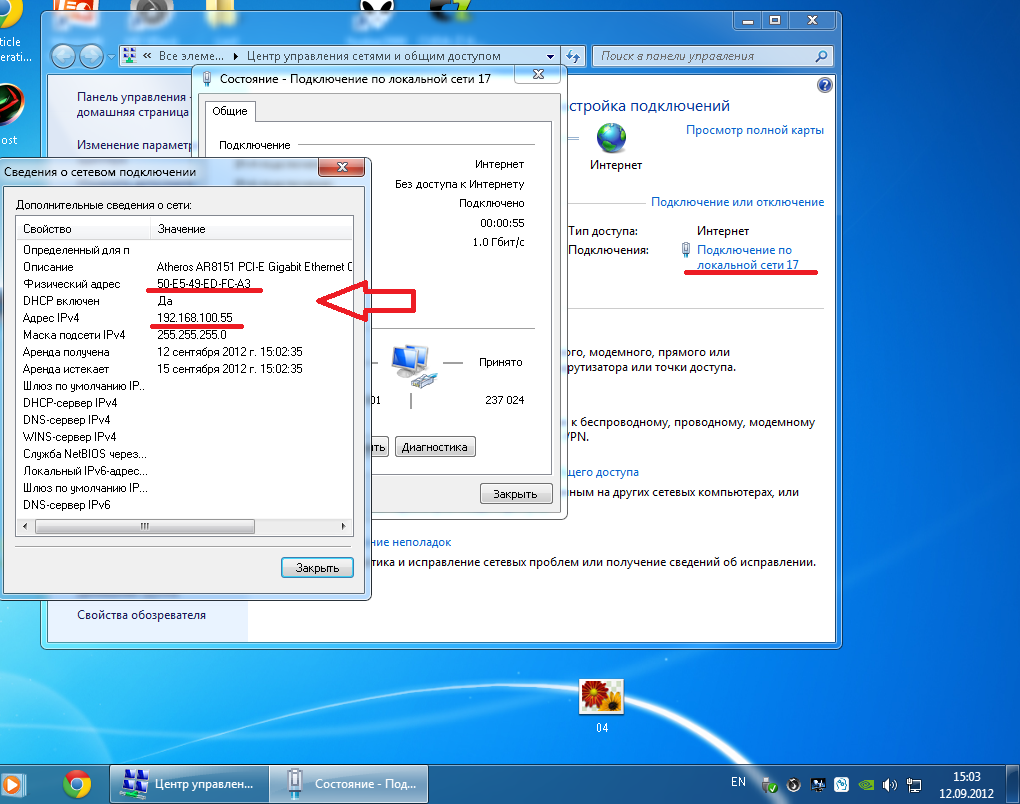The image size is (1020, 804).
Task: Switch to Состояние - Под... taskbar button
Action: coord(349,784)
